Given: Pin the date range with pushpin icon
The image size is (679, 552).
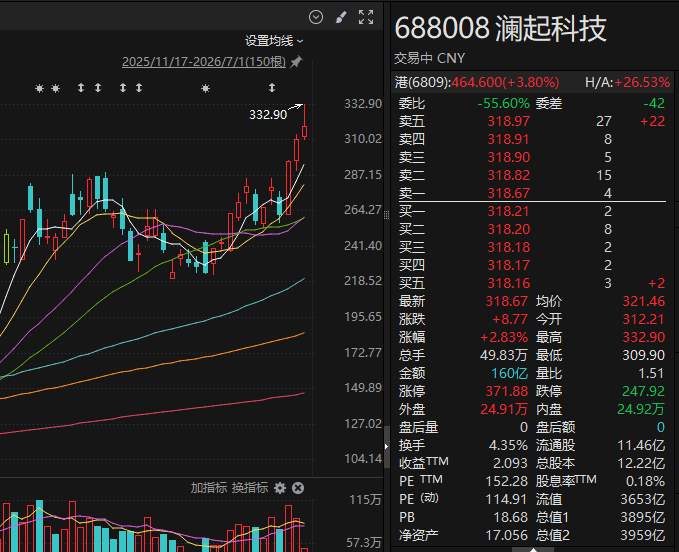Looking at the screenshot, I should point(296,61).
